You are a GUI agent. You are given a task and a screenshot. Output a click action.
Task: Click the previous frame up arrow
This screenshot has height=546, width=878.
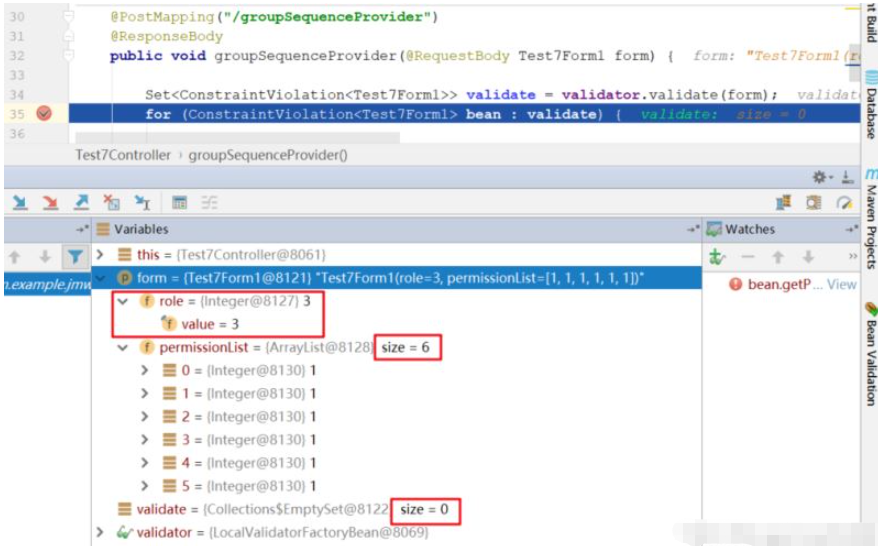pyautogui.click(x=15, y=257)
